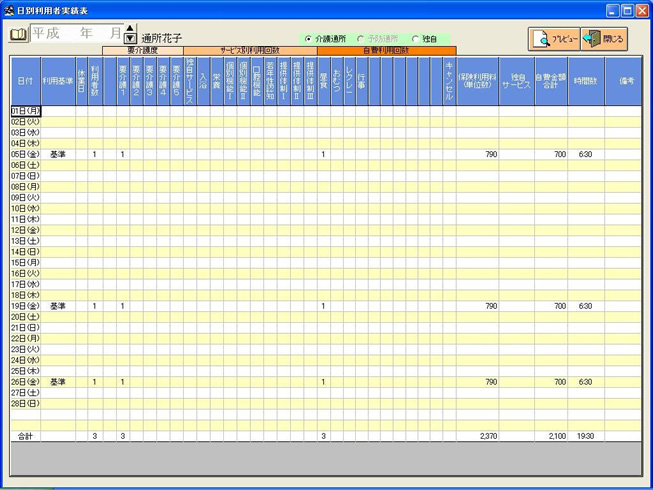Select the 予防通所 radio button
Viewport: 653px width, 490px height.
(360, 39)
